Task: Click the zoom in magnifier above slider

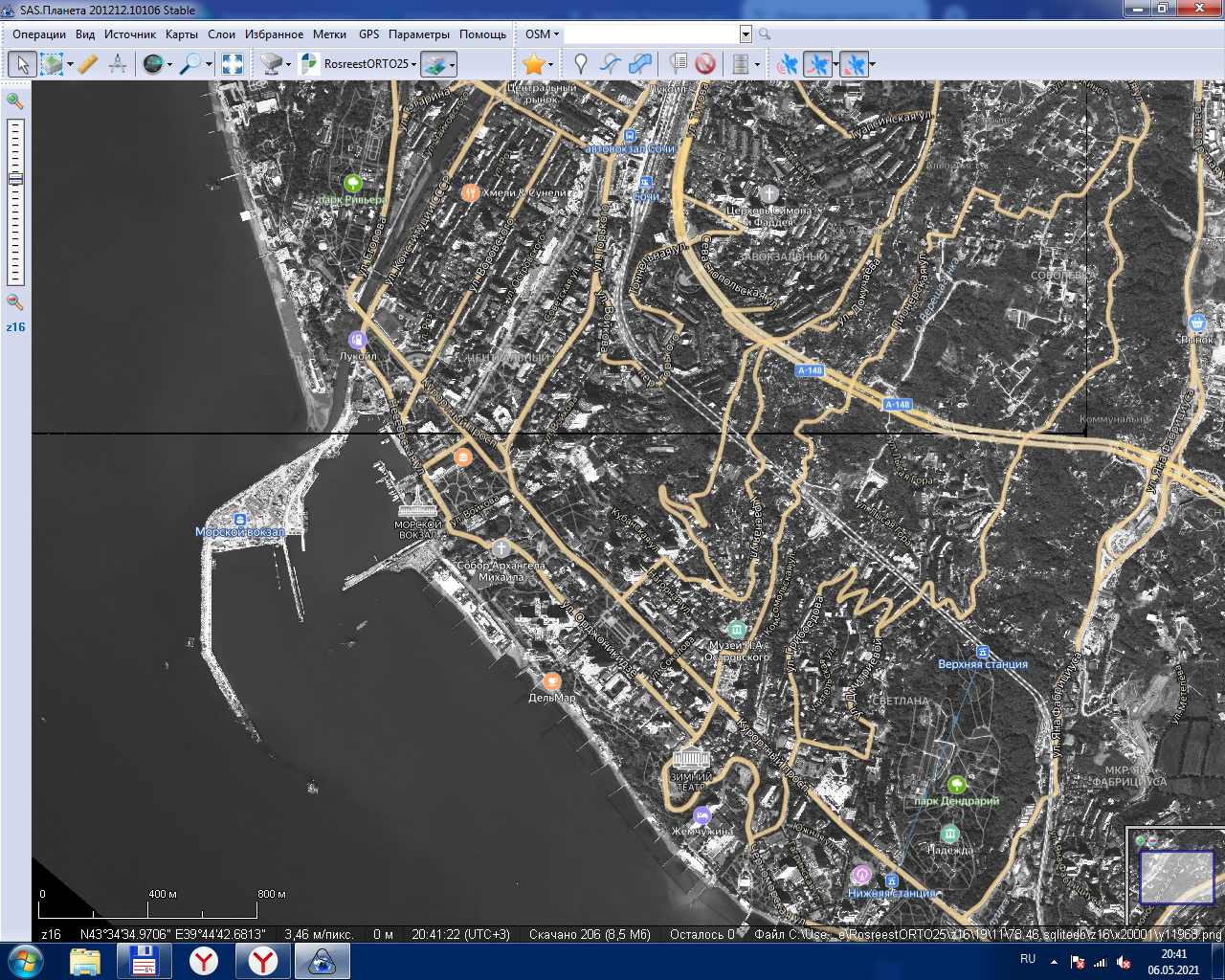Action: pyautogui.click(x=15, y=100)
